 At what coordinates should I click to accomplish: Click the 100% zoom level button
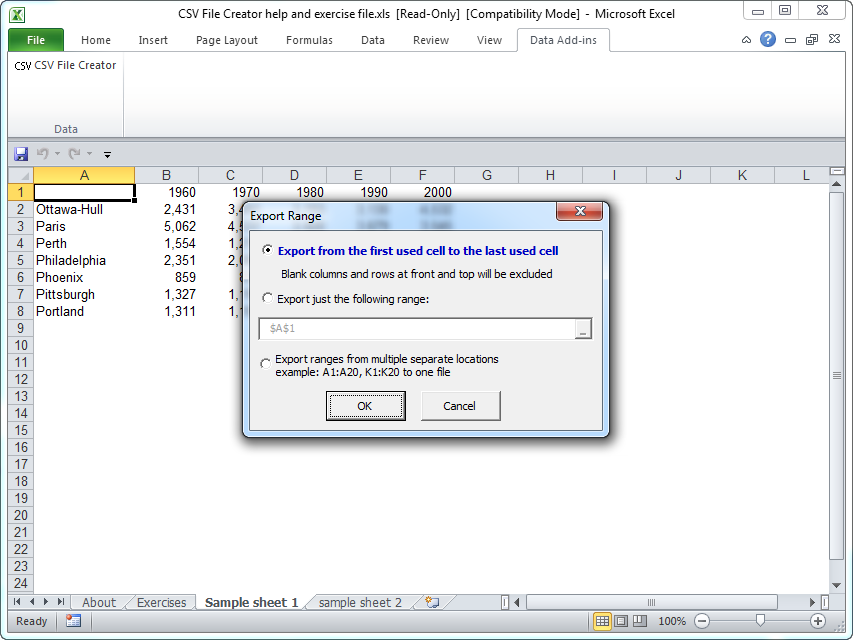click(x=672, y=621)
